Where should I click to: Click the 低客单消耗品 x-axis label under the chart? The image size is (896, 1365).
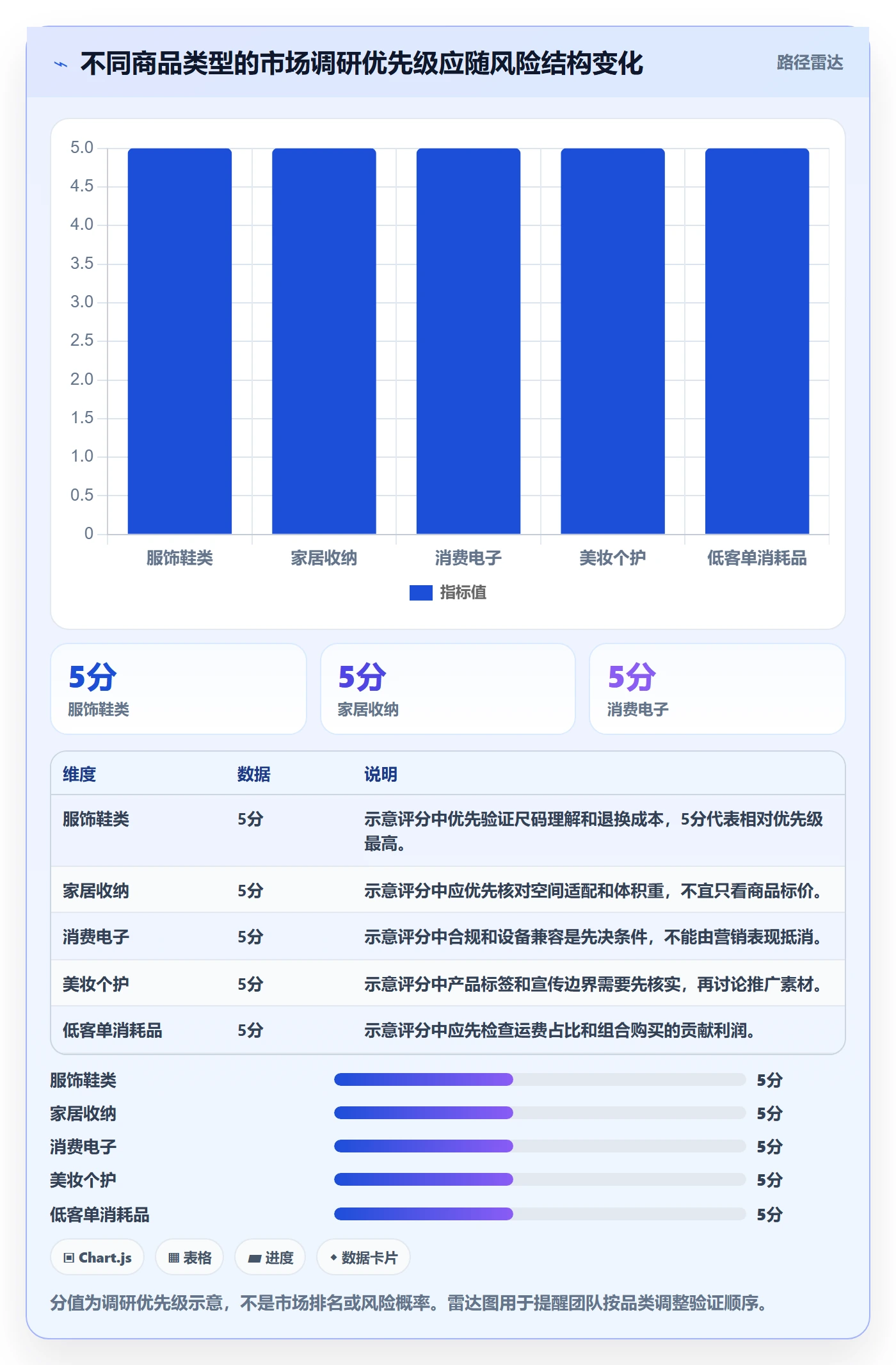pos(757,558)
